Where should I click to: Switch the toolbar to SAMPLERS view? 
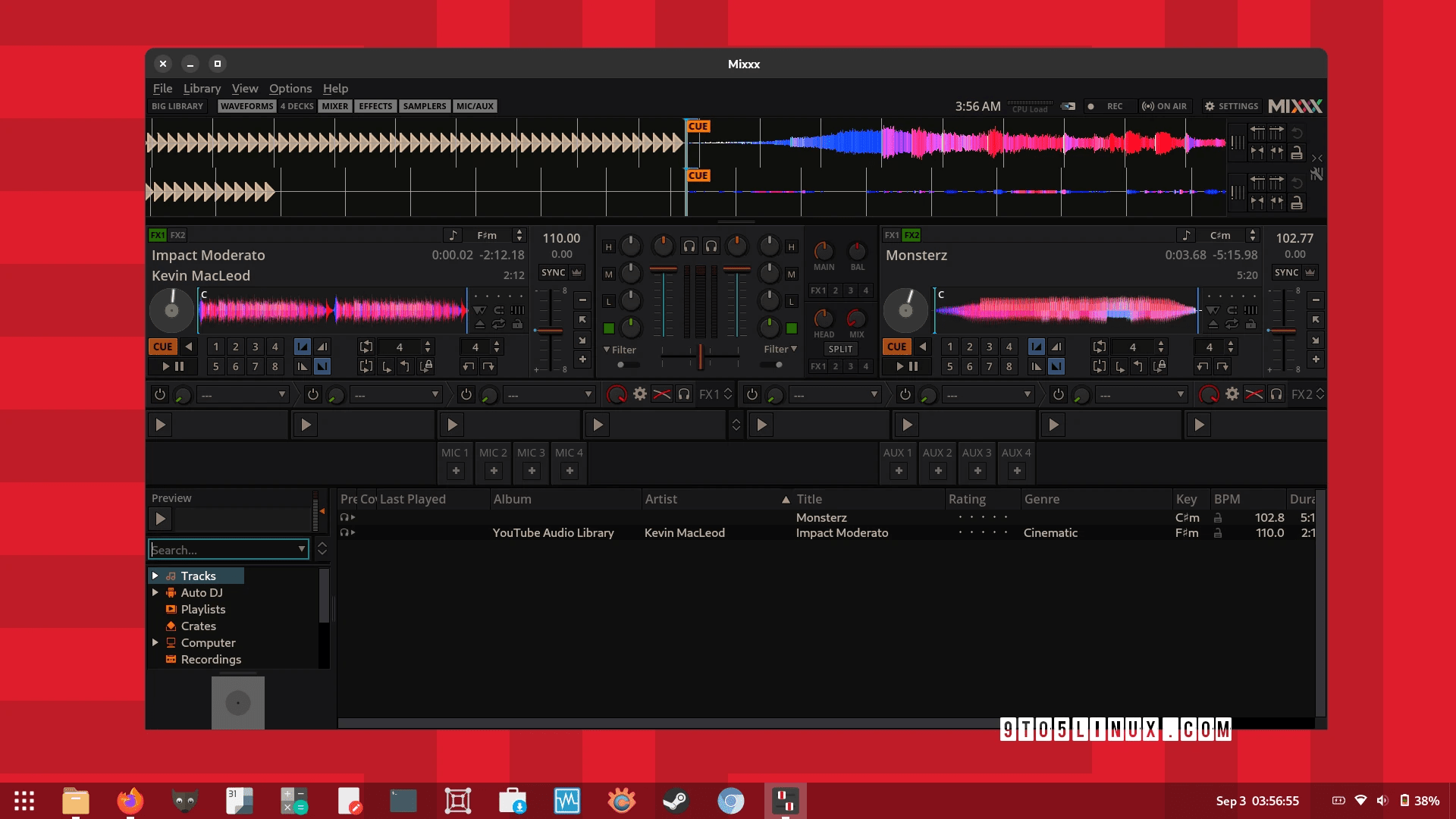click(x=424, y=106)
